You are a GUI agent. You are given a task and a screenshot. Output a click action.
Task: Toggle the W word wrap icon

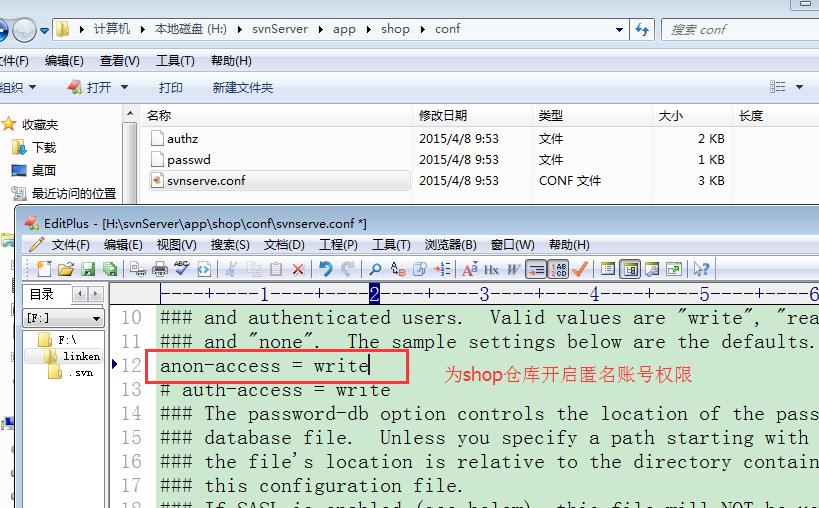[x=513, y=269]
